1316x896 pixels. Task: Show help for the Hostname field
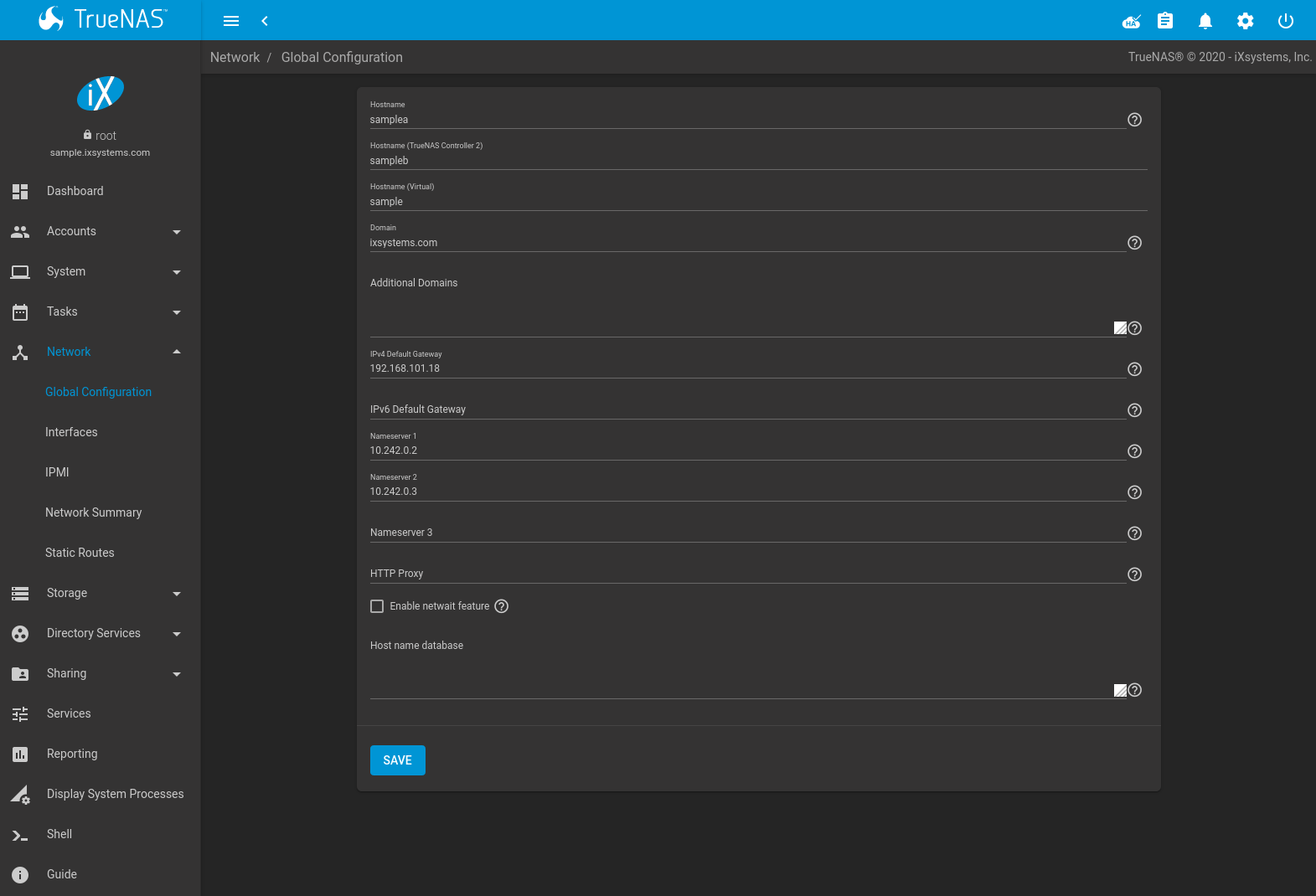click(1134, 120)
